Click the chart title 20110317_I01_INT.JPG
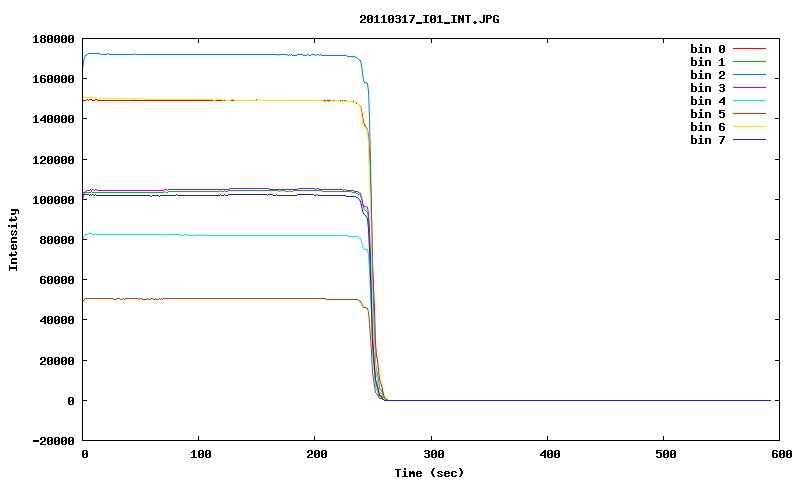 click(429, 19)
